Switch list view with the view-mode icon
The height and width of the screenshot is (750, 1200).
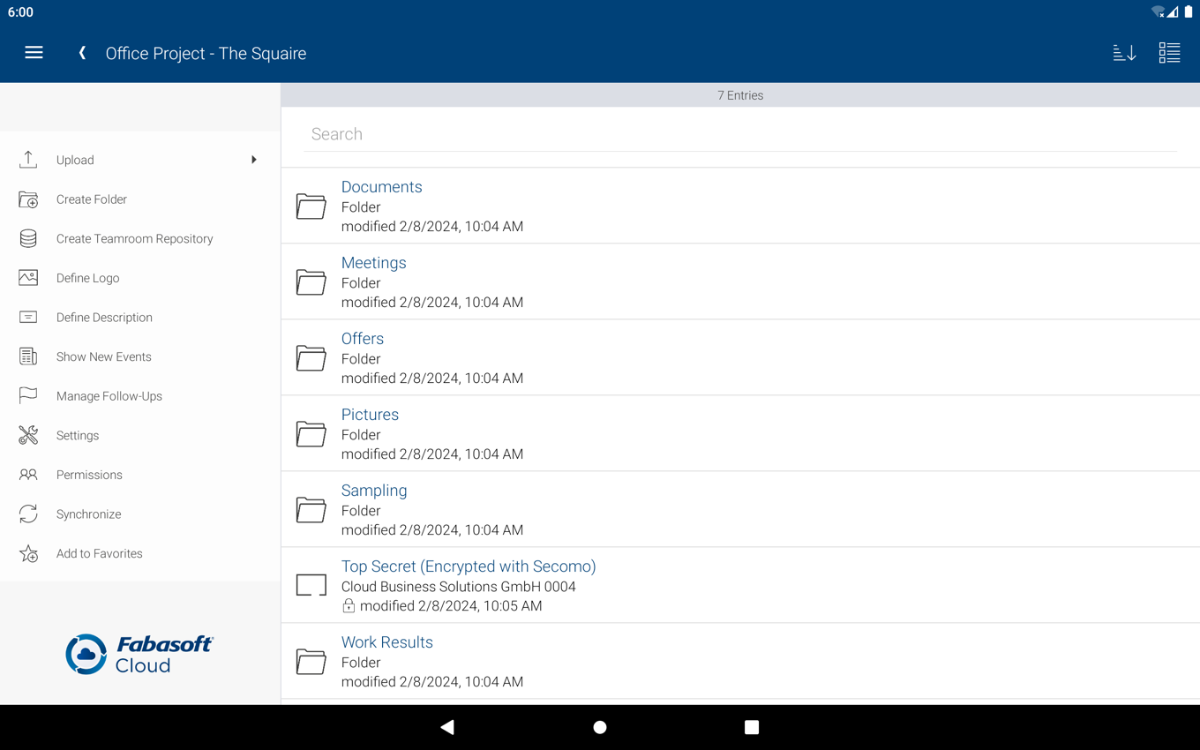[x=1169, y=53]
